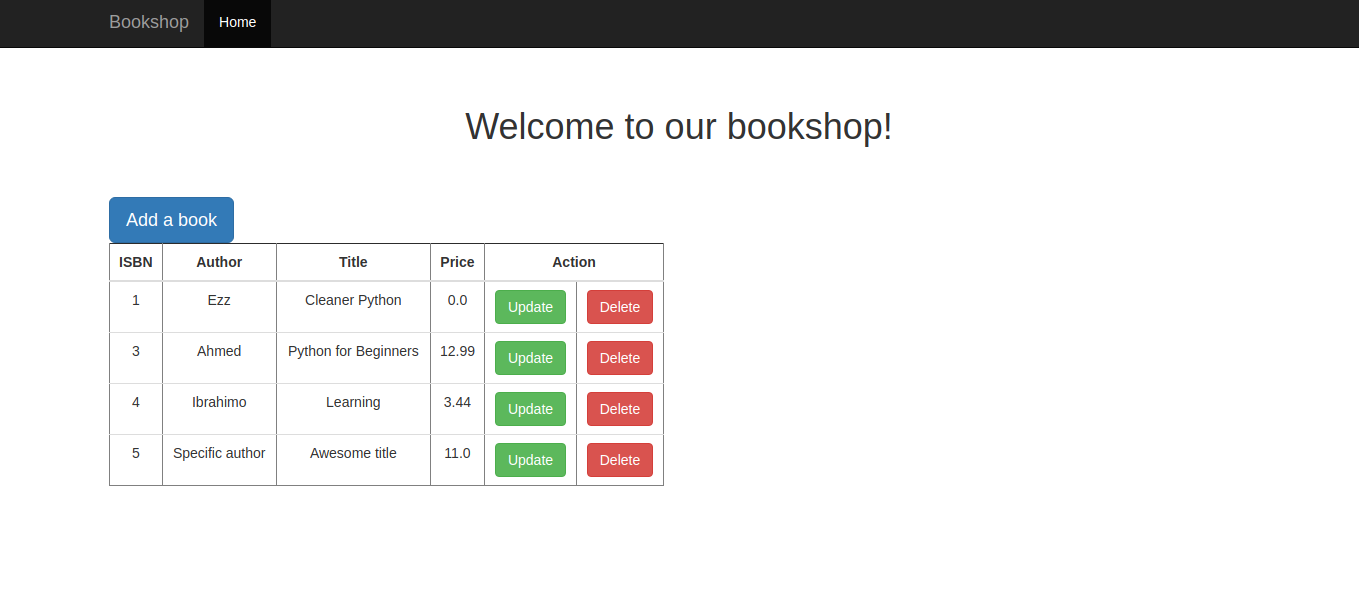Click the Price column header
The height and width of the screenshot is (604, 1359).
tap(457, 261)
